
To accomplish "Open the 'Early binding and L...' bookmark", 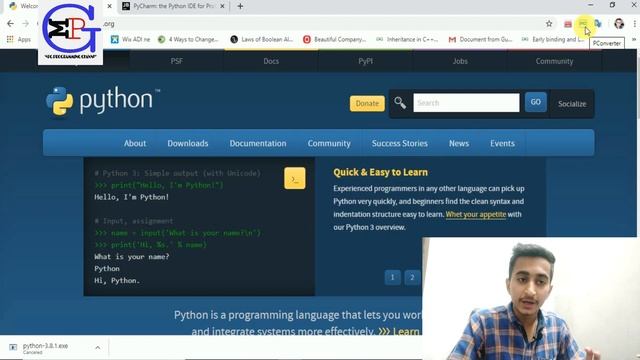I will [x=553, y=39].
